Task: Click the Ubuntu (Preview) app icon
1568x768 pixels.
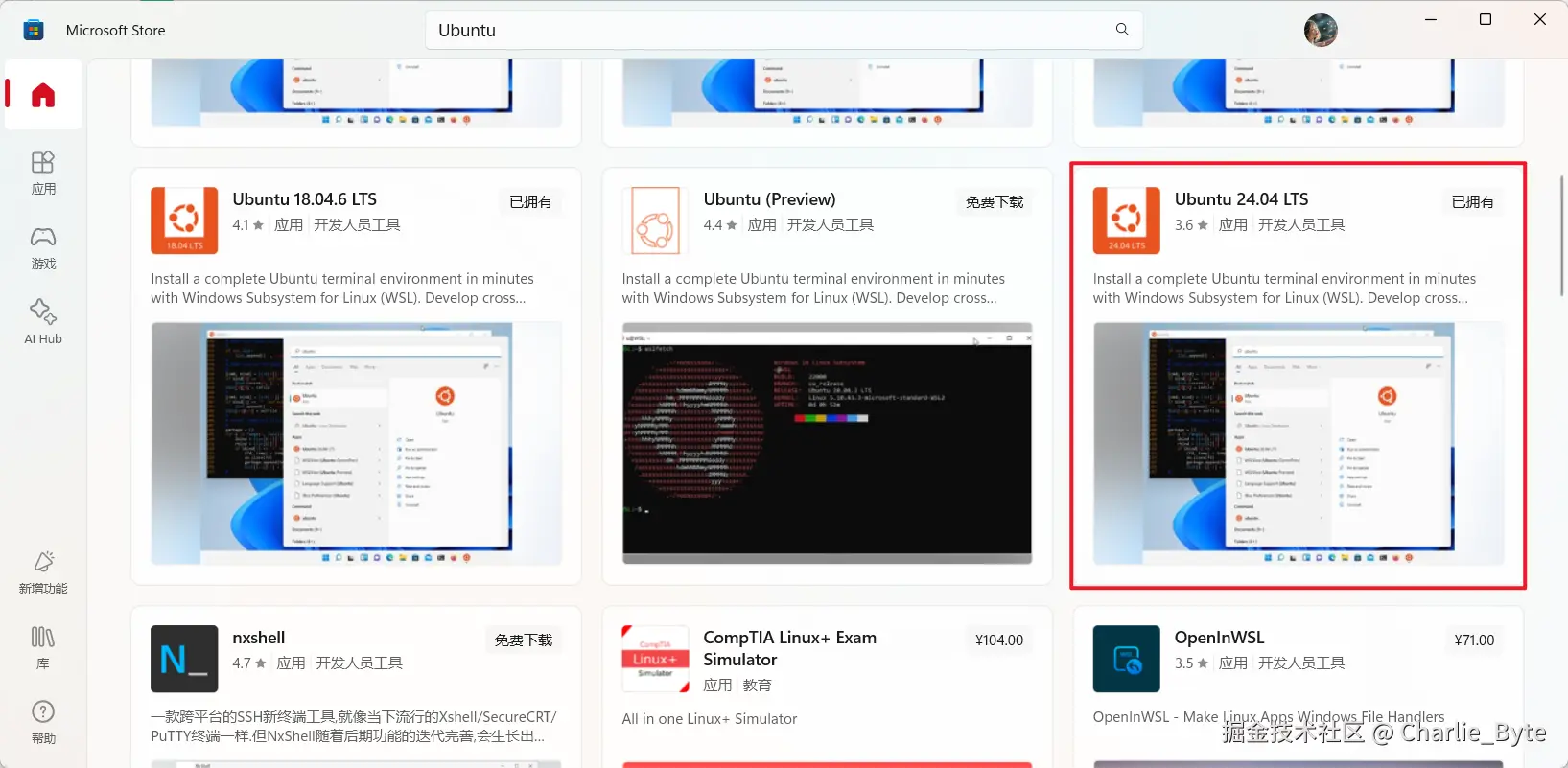Action: point(655,221)
